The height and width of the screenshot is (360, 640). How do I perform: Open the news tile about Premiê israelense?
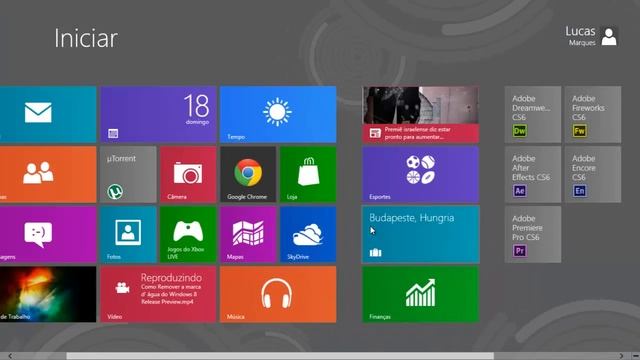(x=420, y=114)
